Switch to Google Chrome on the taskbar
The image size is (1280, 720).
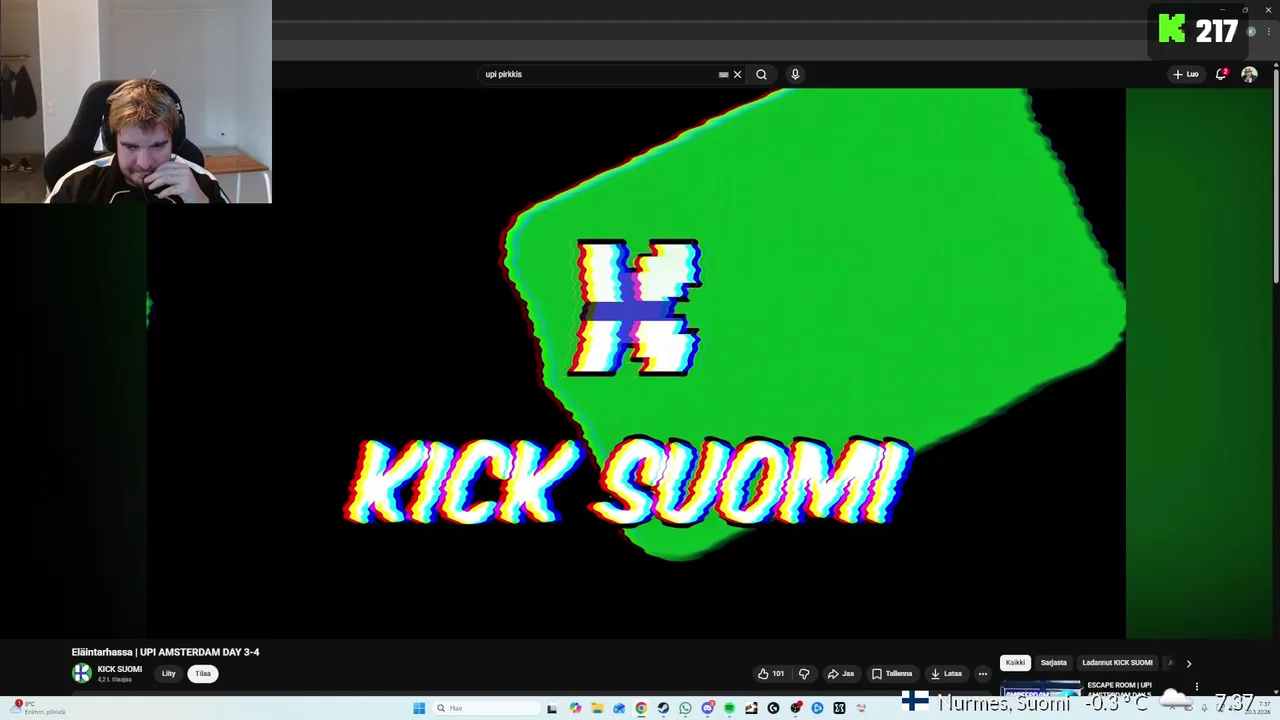pyautogui.click(x=641, y=708)
